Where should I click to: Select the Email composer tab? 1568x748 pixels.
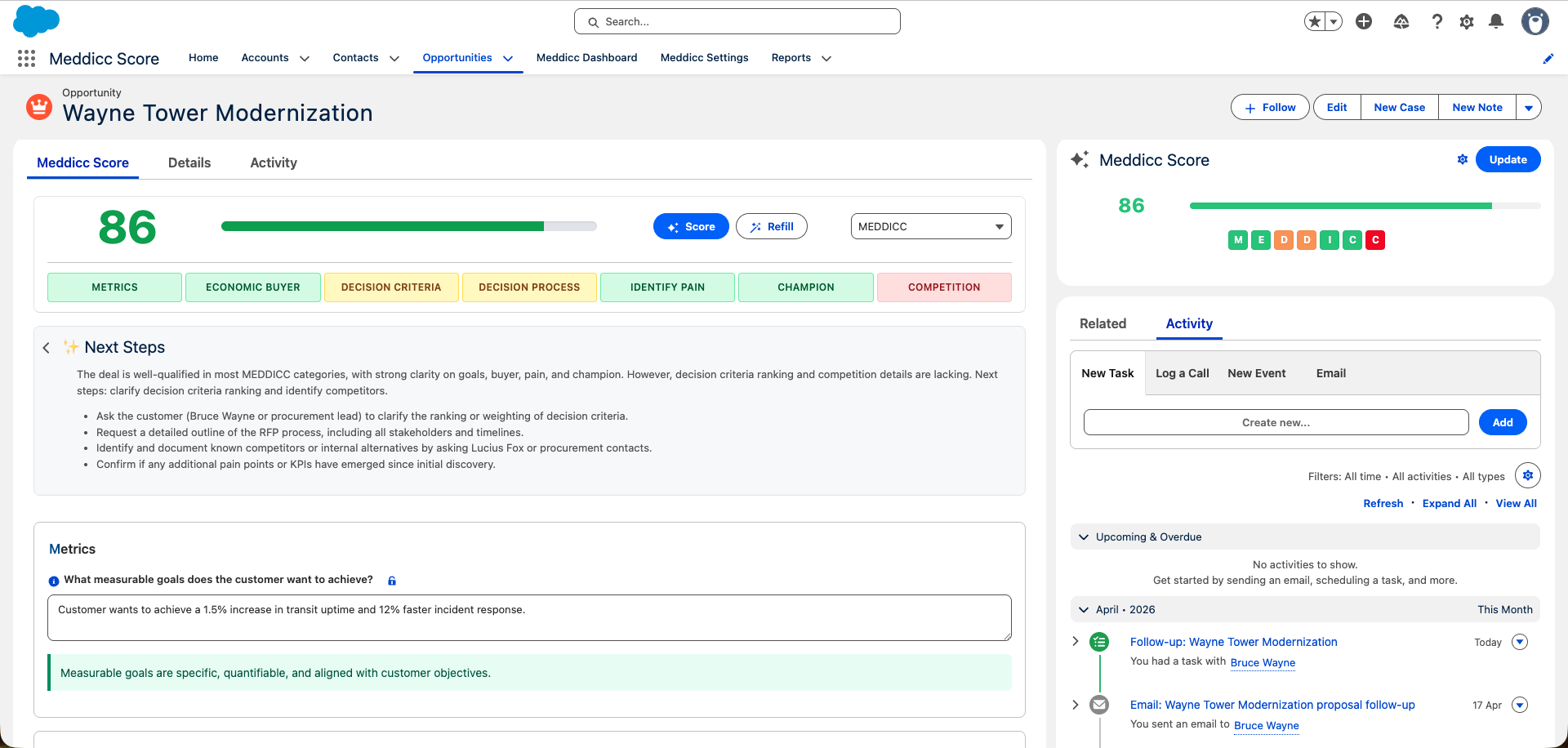[1330, 373]
